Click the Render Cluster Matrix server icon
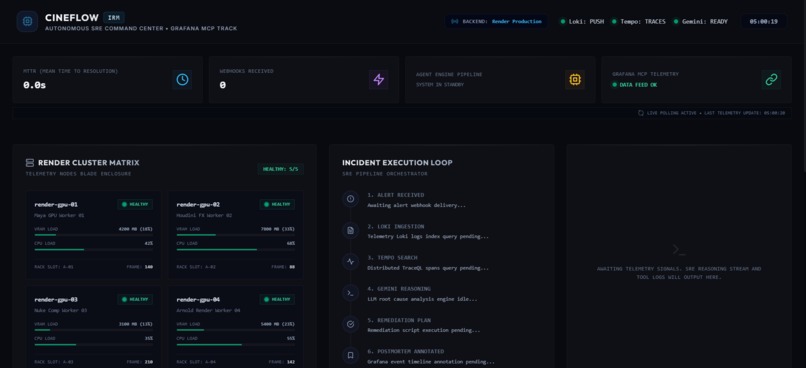 click(30, 163)
